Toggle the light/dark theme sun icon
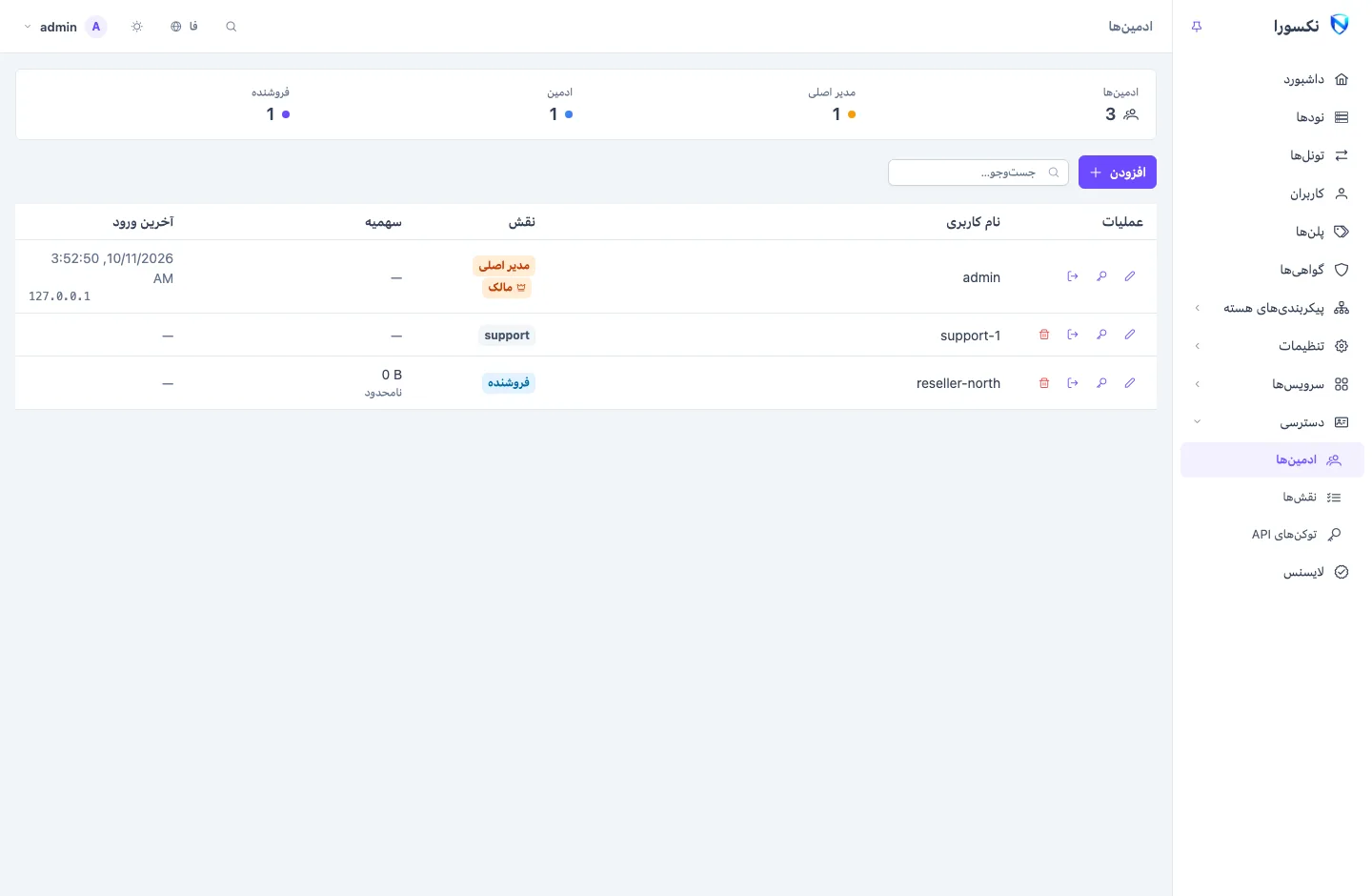Screen dimensions: 1372x896 tap(137, 27)
